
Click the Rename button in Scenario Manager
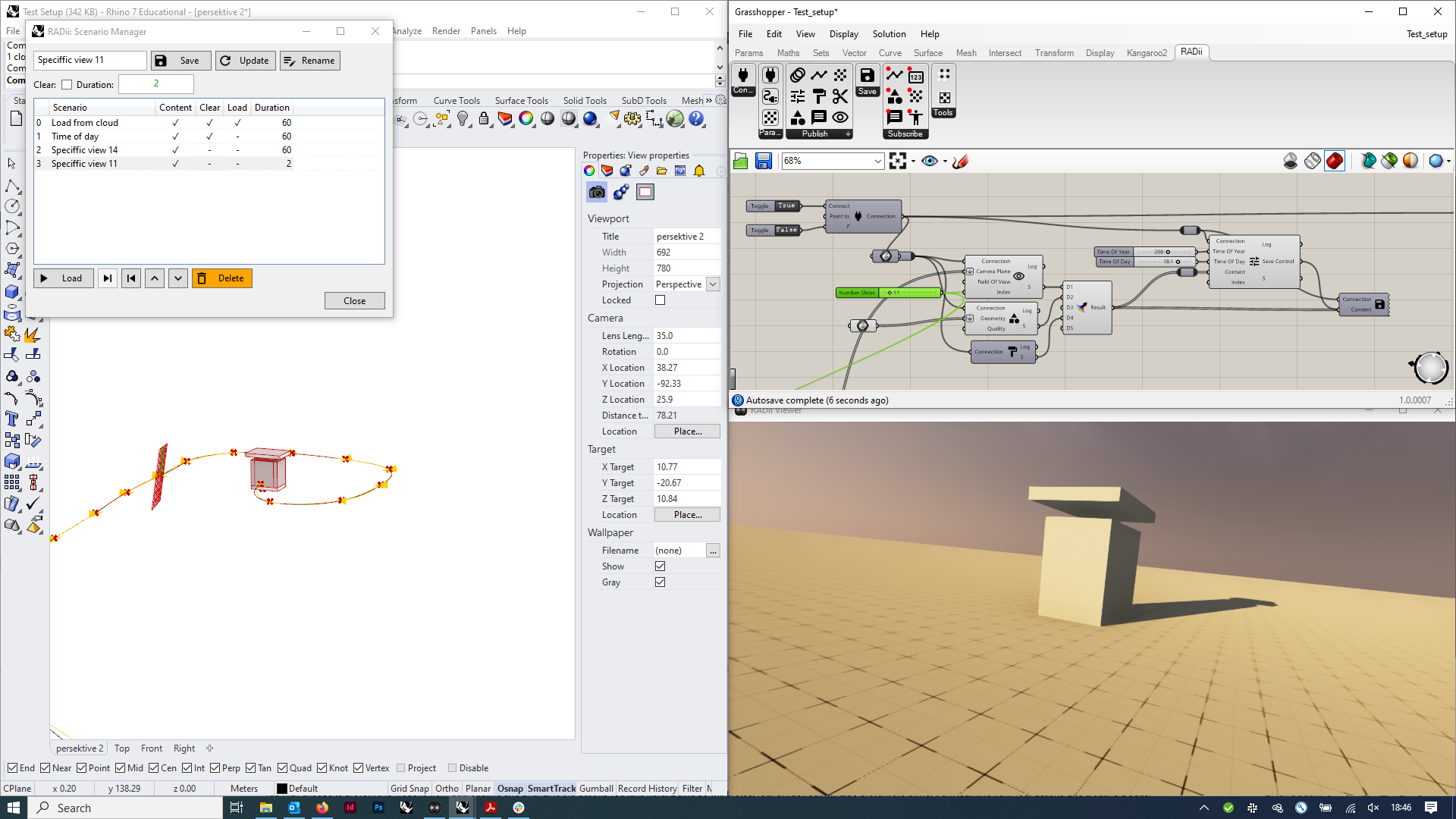tap(311, 60)
